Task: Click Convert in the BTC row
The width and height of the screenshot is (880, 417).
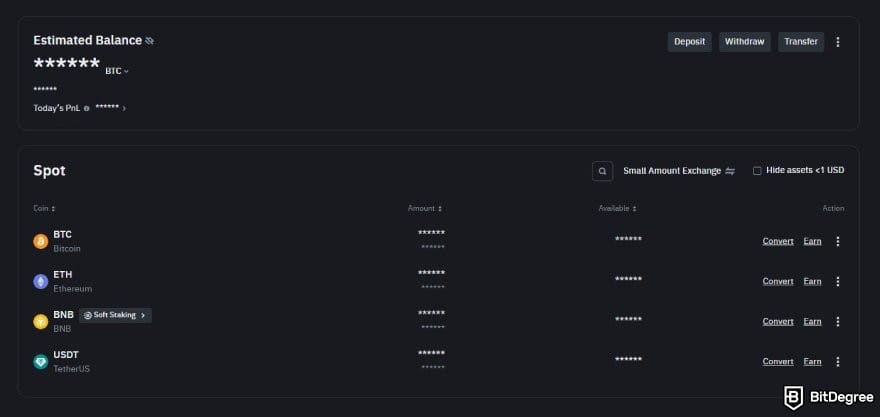Action: [778, 241]
